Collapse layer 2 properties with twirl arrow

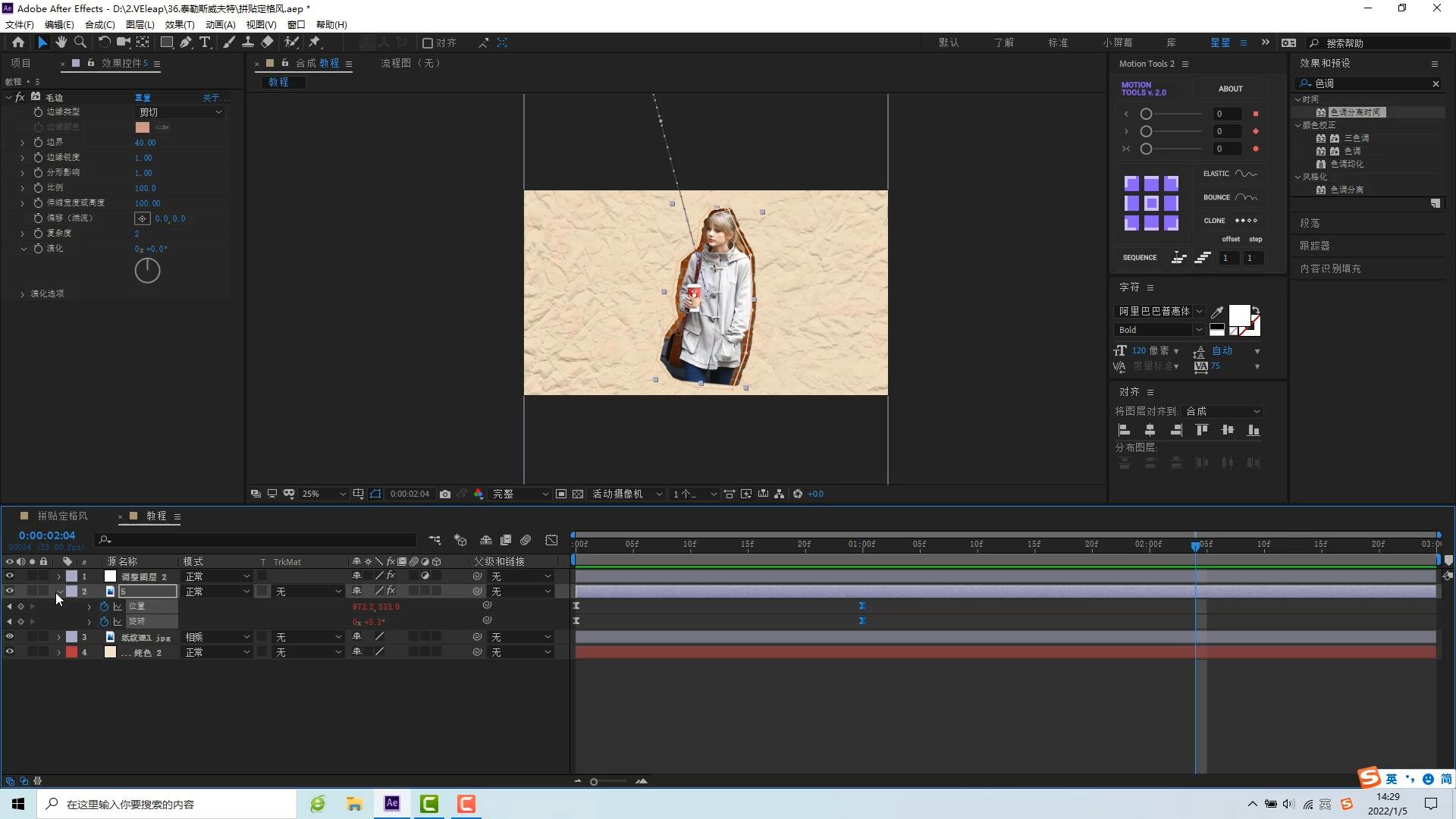[x=59, y=591]
